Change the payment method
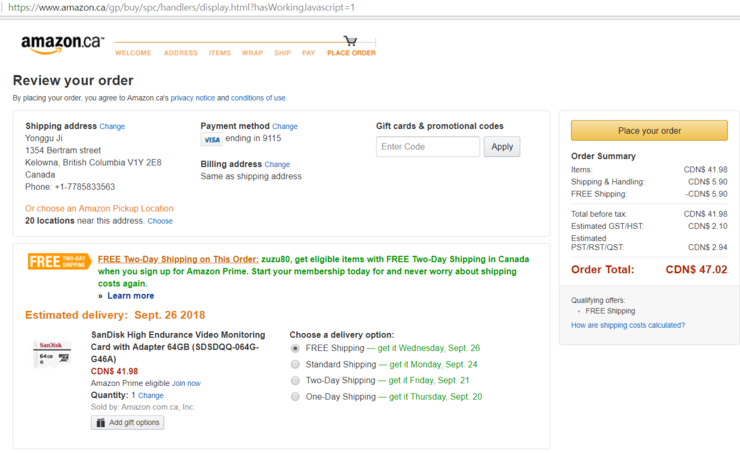 point(285,126)
